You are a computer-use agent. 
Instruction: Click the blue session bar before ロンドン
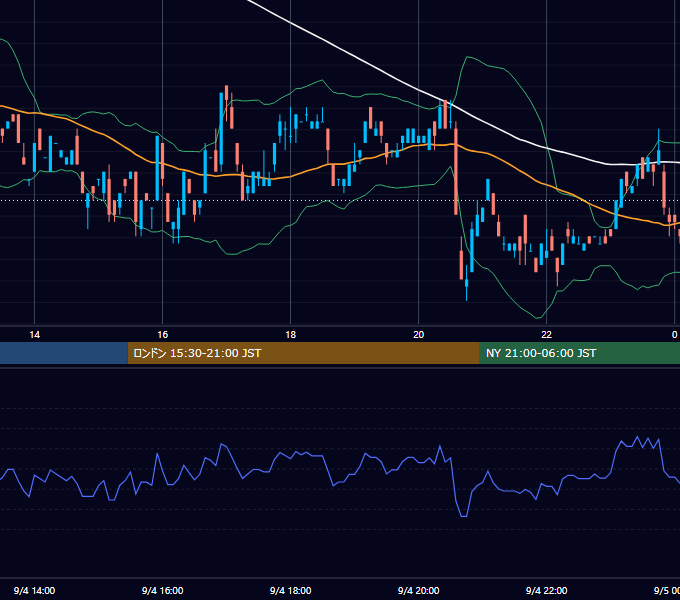[x=64, y=353]
